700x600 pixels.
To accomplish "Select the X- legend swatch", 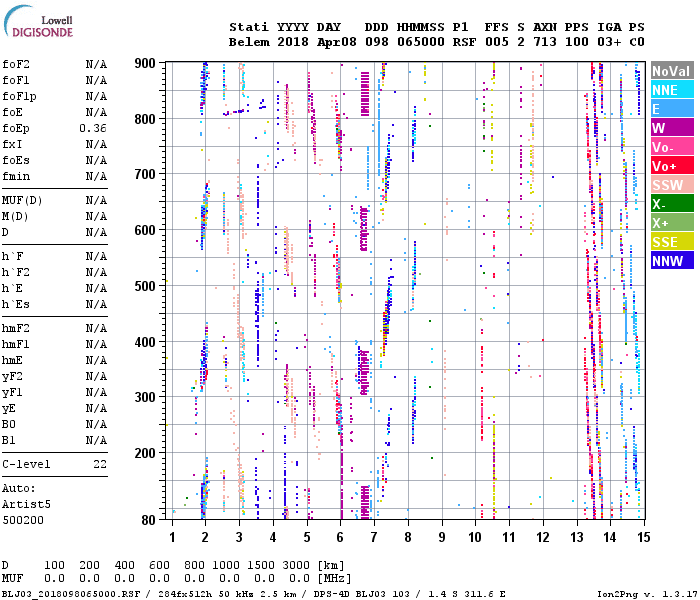I will click(x=672, y=204).
